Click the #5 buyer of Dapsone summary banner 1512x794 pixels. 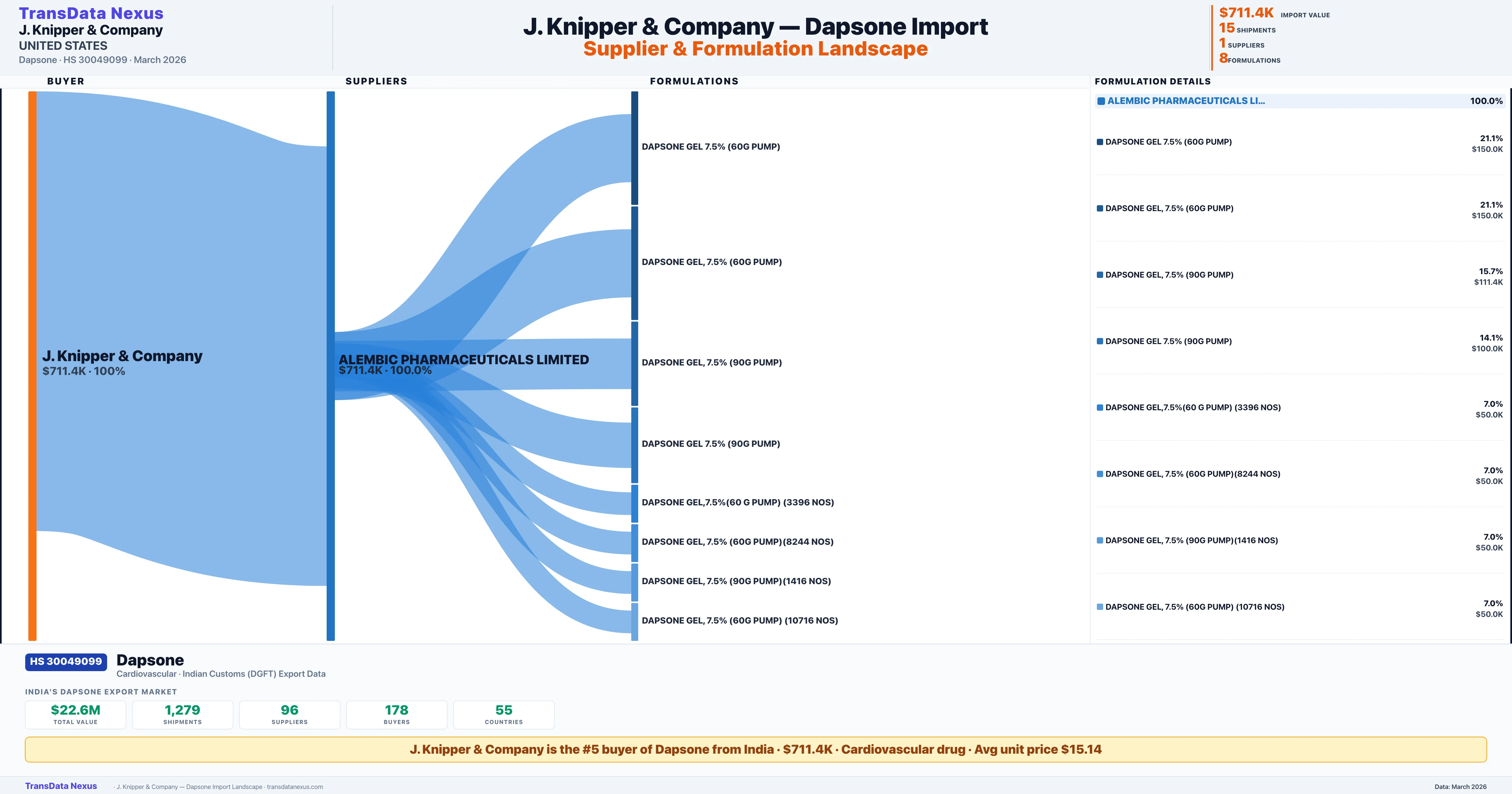pos(755,749)
